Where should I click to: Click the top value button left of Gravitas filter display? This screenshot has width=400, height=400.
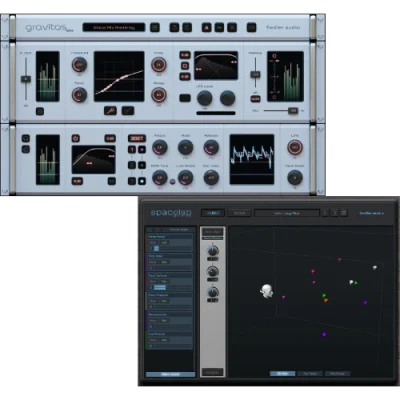[x=185, y=55]
